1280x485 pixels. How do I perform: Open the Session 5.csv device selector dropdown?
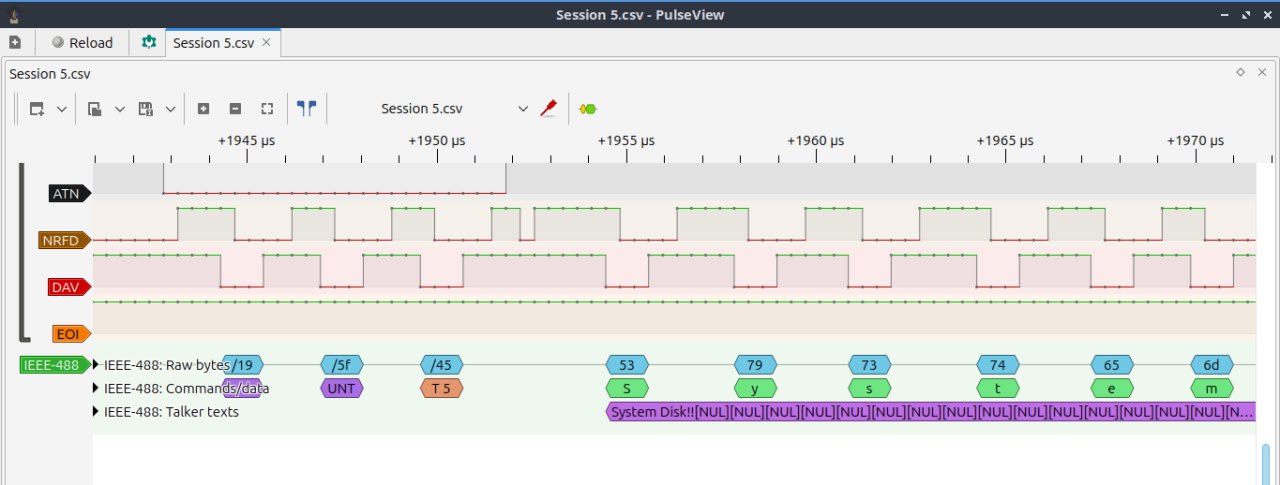[455, 109]
